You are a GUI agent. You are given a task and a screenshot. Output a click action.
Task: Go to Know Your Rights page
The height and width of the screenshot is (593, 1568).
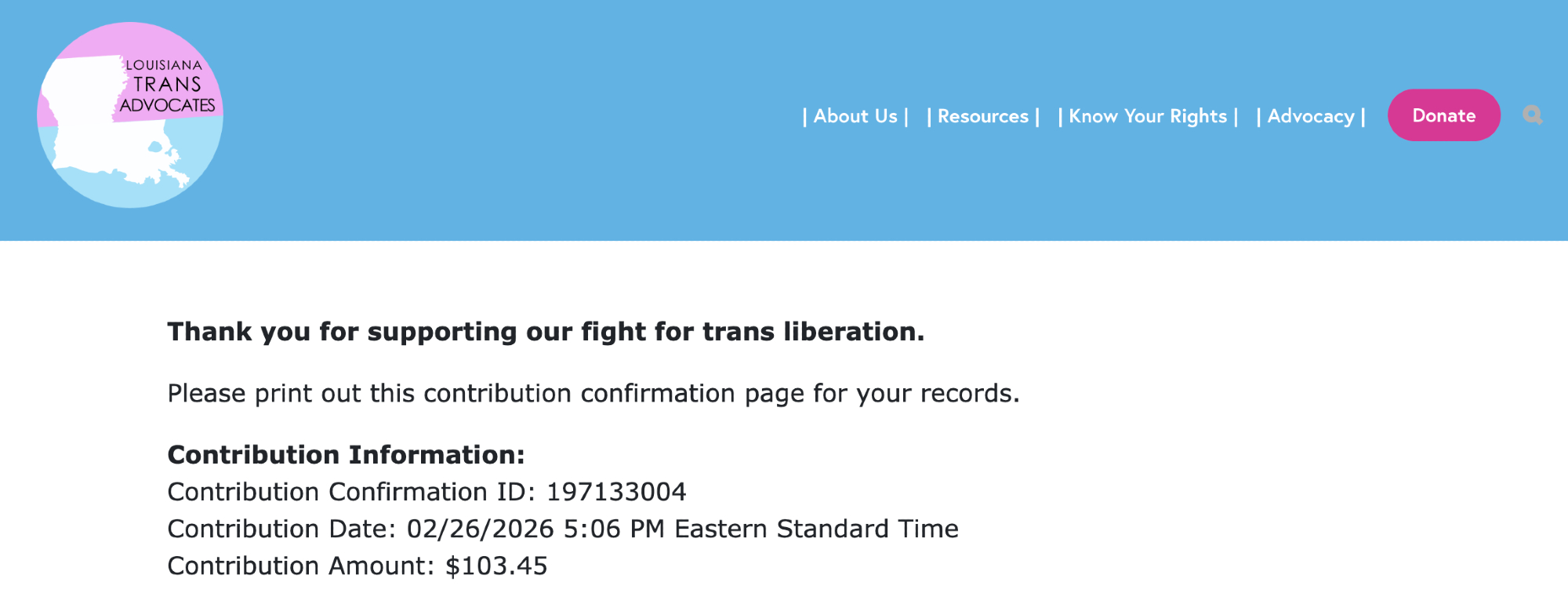1148,116
